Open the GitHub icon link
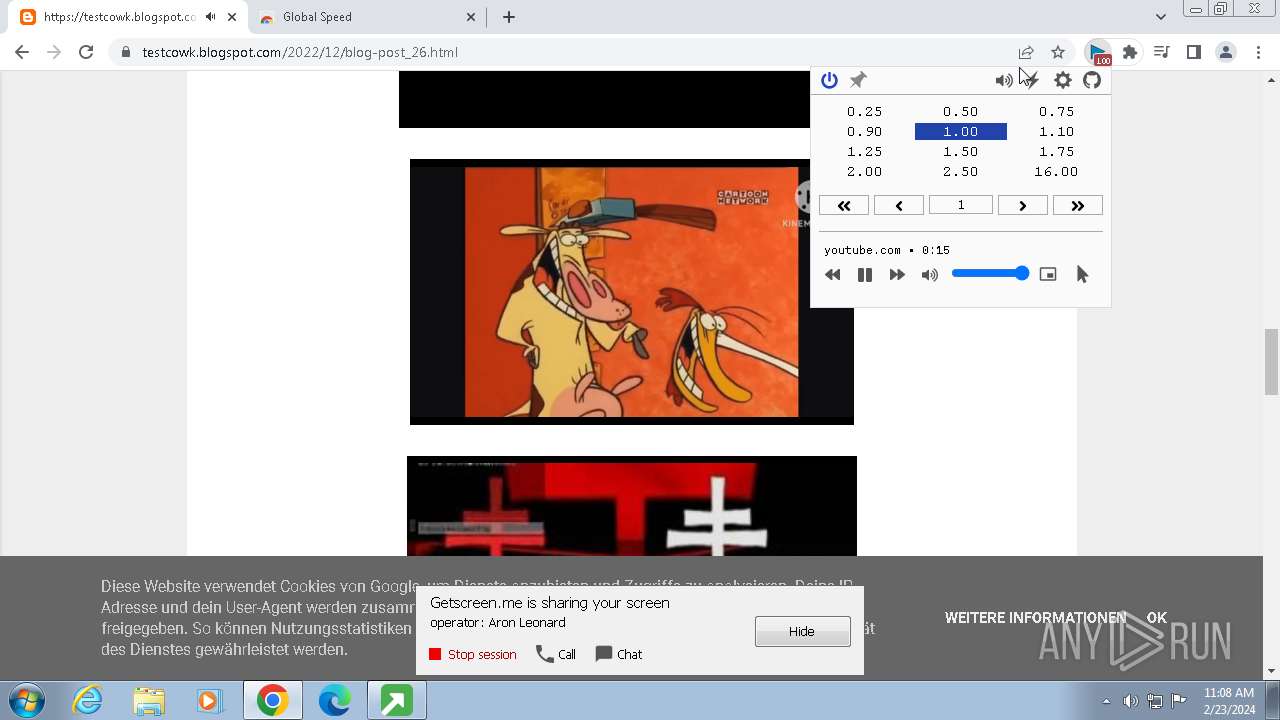 click(x=1092, y=80)
